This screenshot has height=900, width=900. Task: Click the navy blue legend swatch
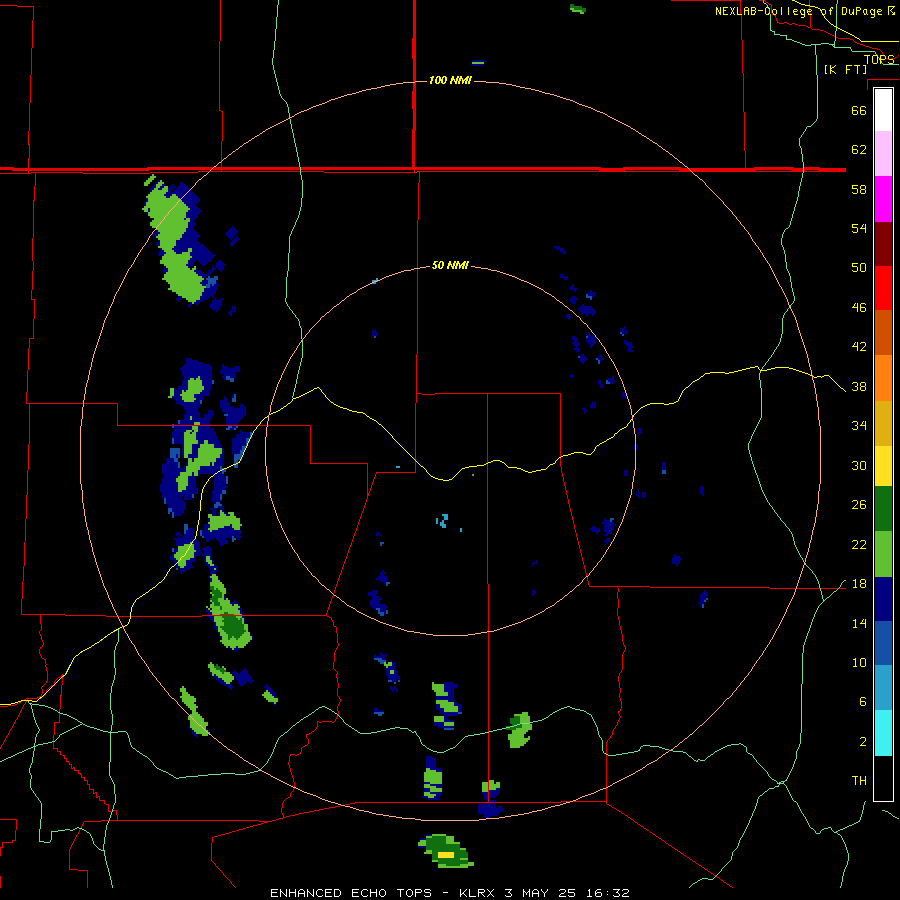[x=883, y=599]
